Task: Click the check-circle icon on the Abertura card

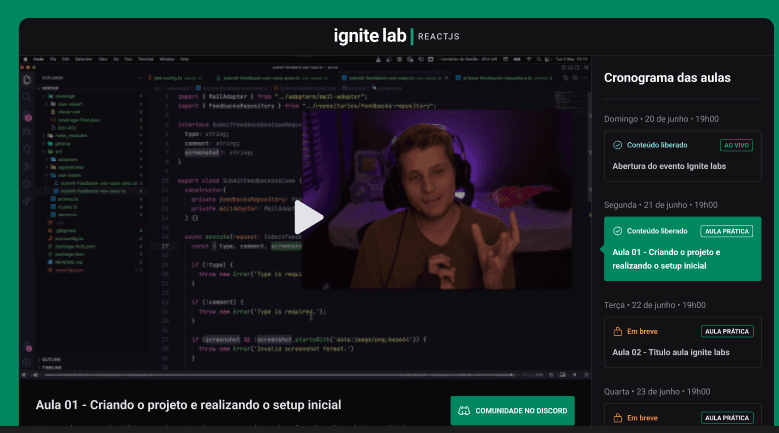Action: [x=618, y=145]
